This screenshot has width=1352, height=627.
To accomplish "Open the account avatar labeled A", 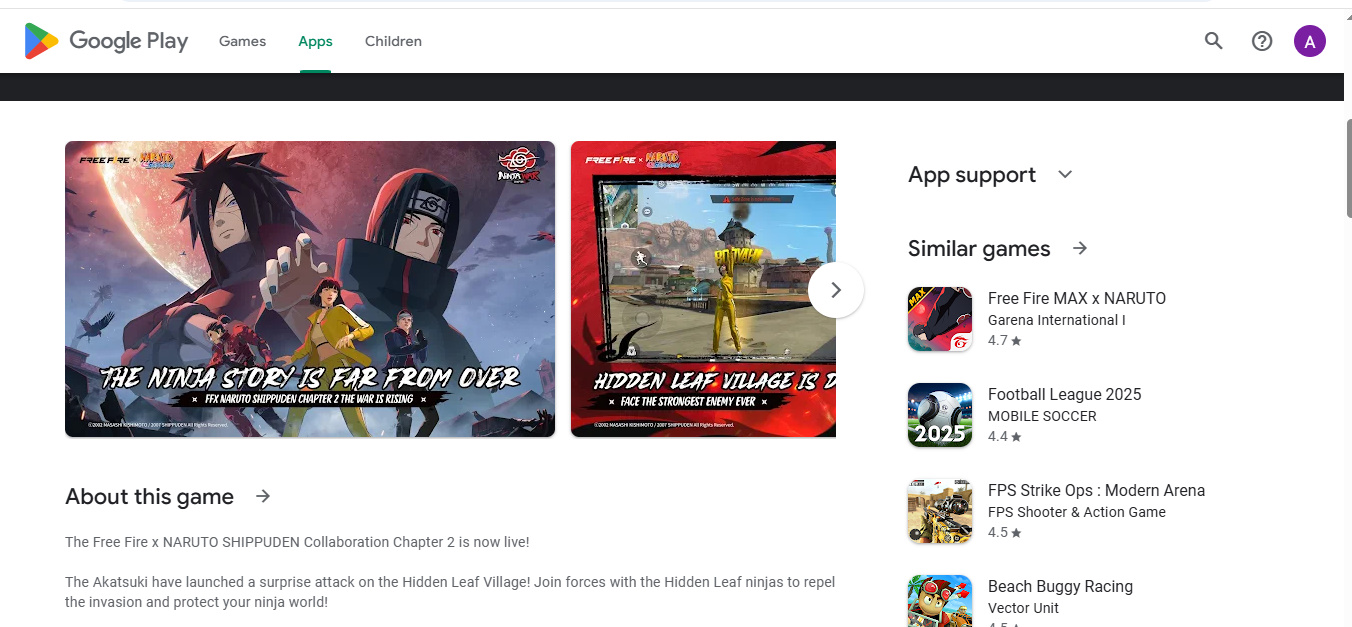I will pyautogui.click(x=1310, y=41).
